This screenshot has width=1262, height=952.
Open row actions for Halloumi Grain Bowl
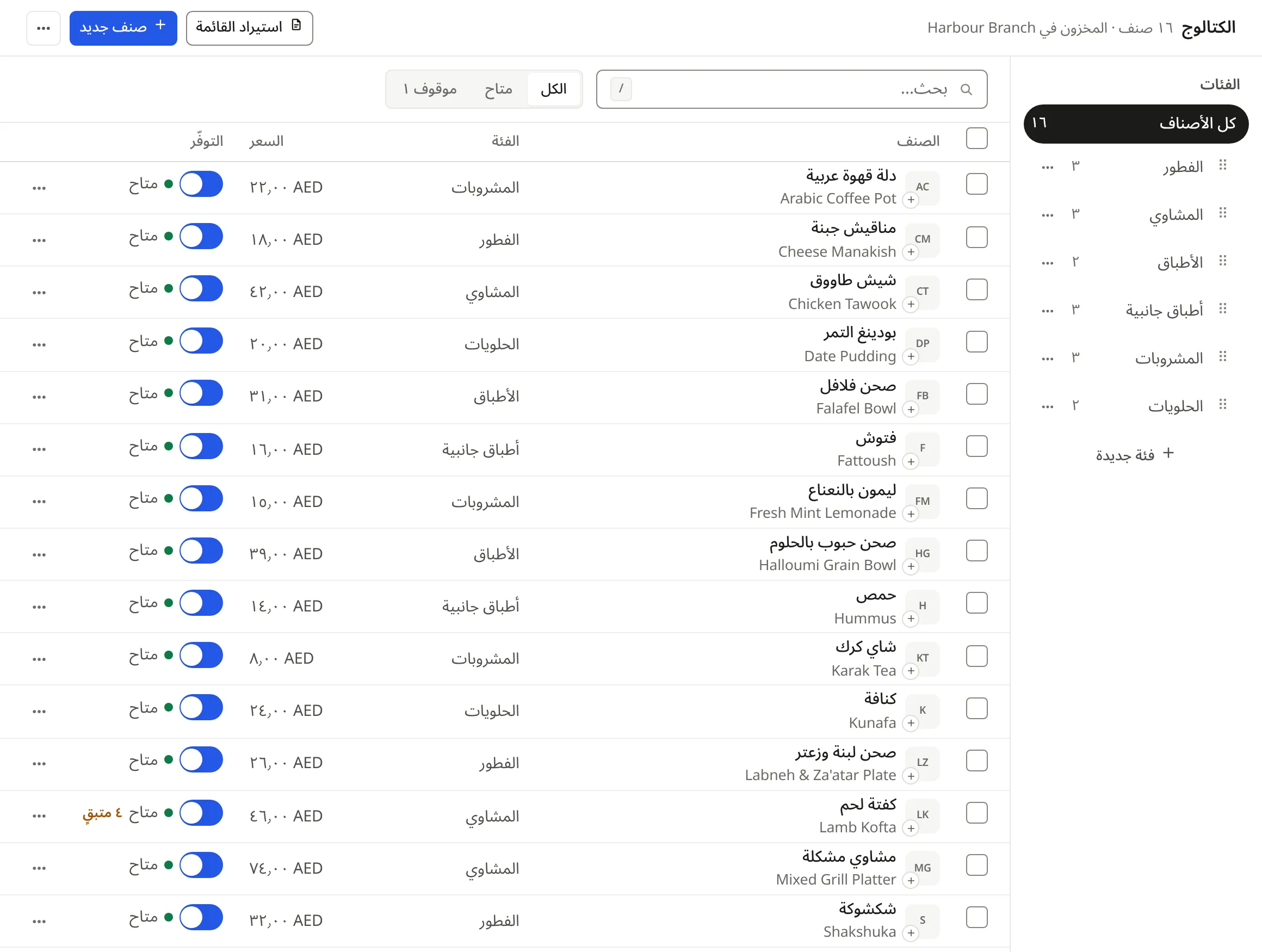point(39,554)
